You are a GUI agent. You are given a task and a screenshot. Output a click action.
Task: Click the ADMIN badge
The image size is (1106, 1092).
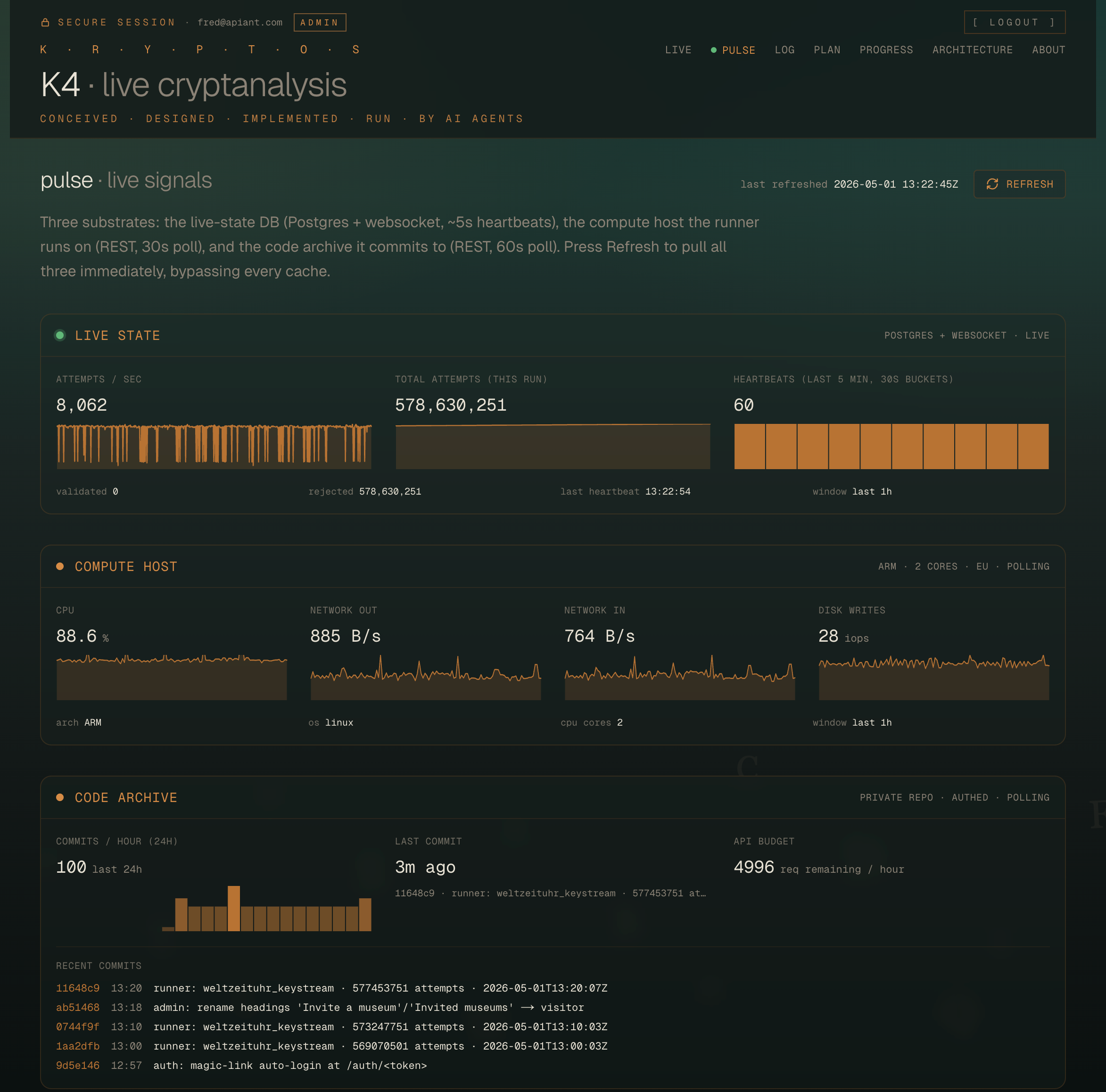320,22
